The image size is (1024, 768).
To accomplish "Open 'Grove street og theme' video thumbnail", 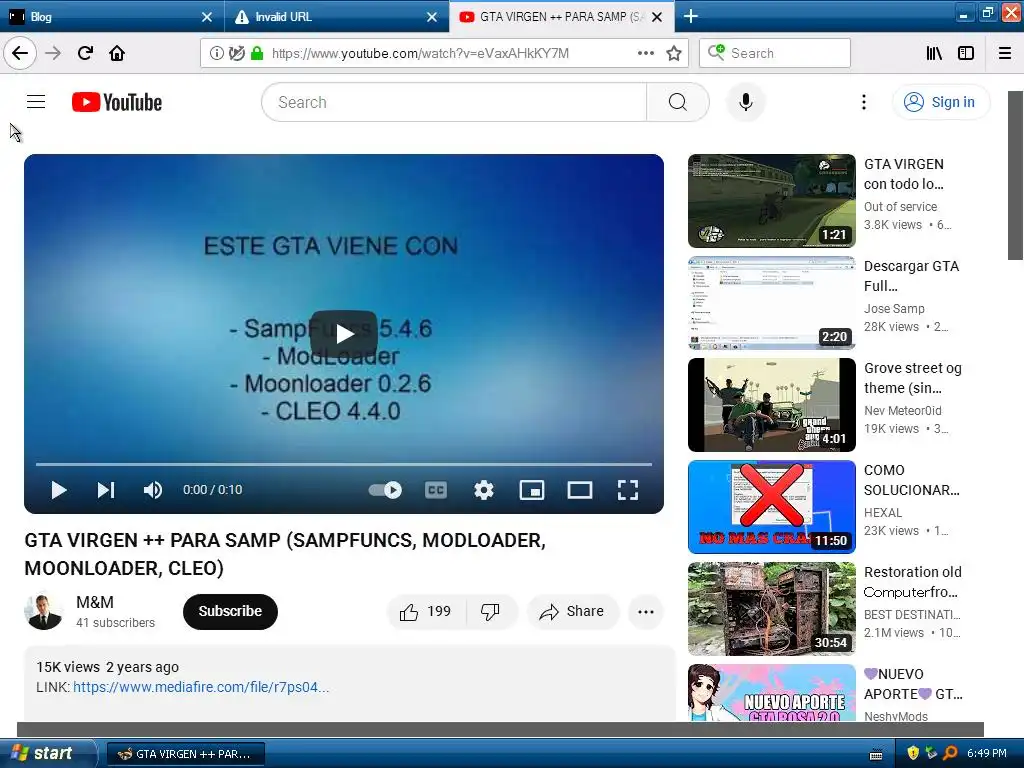I will click(771, 404).
